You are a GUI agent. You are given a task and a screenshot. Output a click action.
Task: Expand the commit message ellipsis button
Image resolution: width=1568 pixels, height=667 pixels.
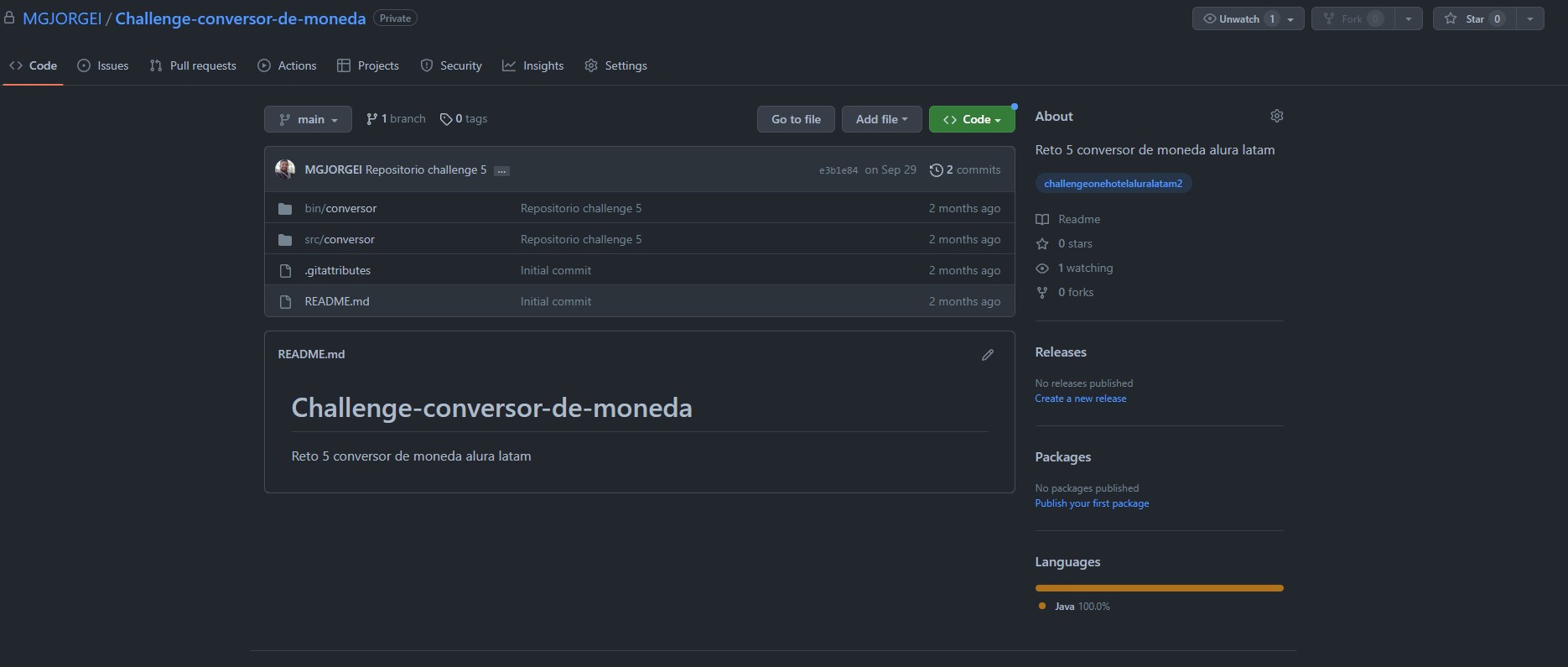(x=501, y=170)
